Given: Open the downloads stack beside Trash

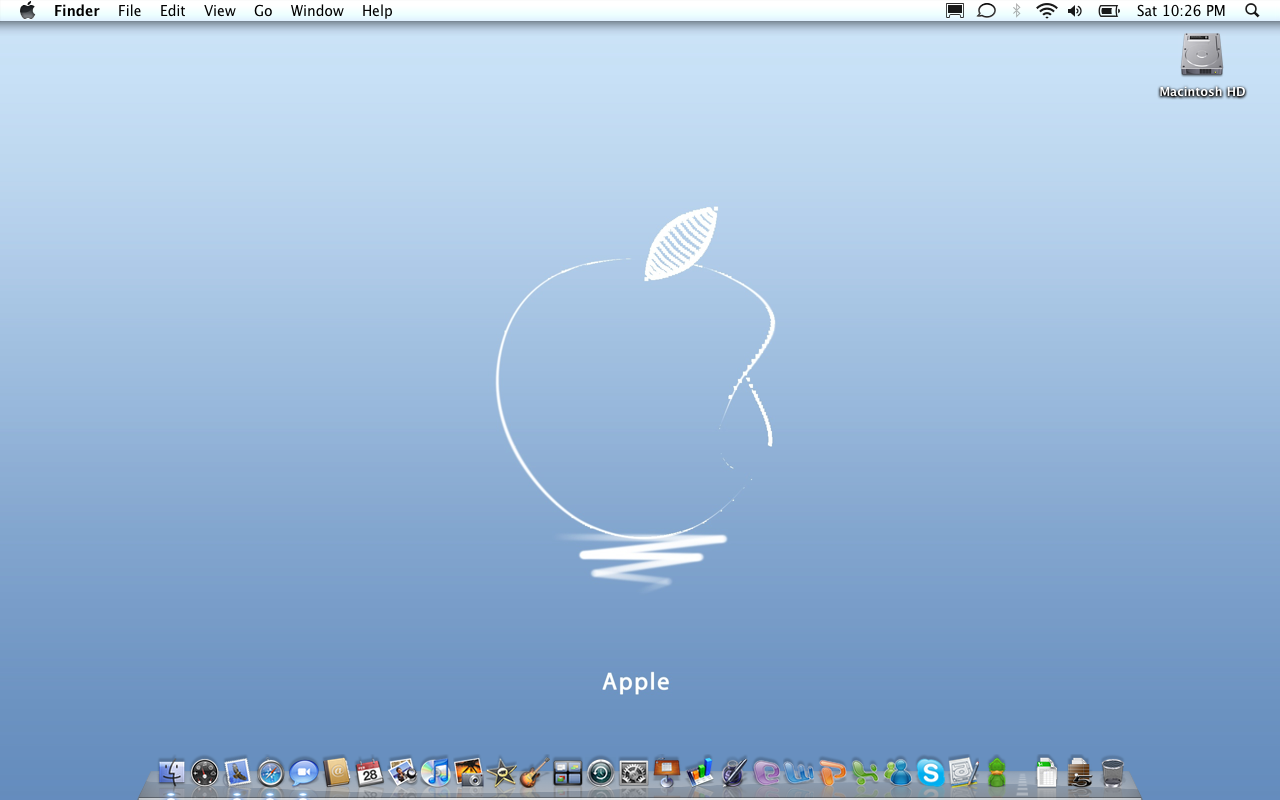Looking at the screenshot, I should [1079, 772].
